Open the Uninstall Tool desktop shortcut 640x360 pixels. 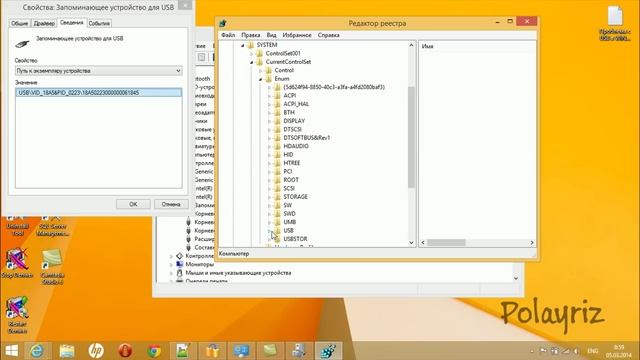pos(17,225)
